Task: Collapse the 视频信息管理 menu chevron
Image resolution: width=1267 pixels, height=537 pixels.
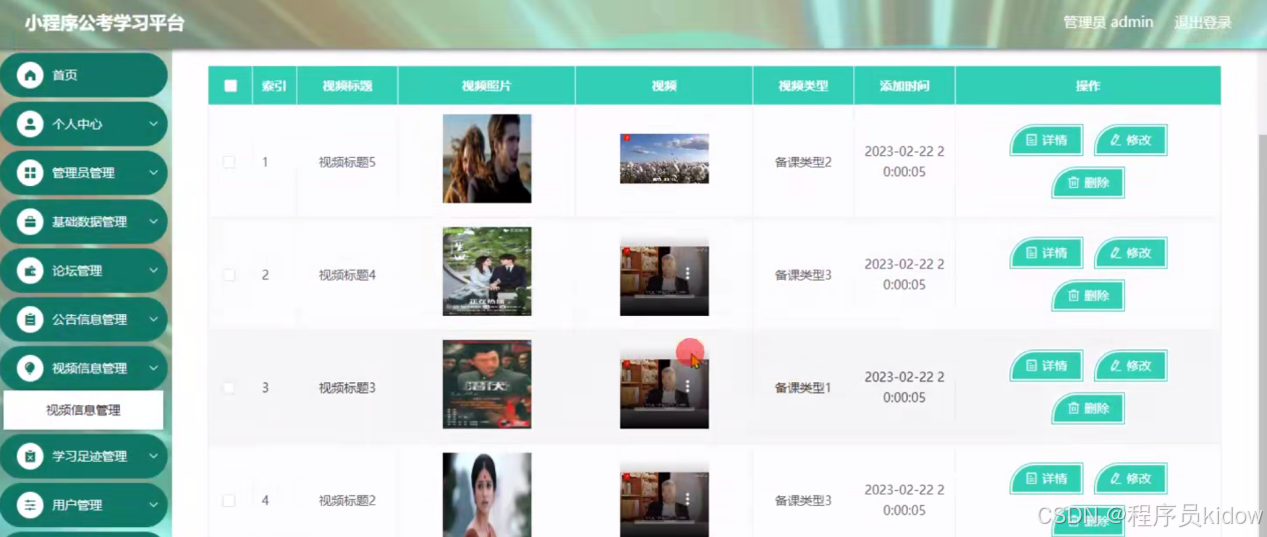Action: click(x=153, y=368)
